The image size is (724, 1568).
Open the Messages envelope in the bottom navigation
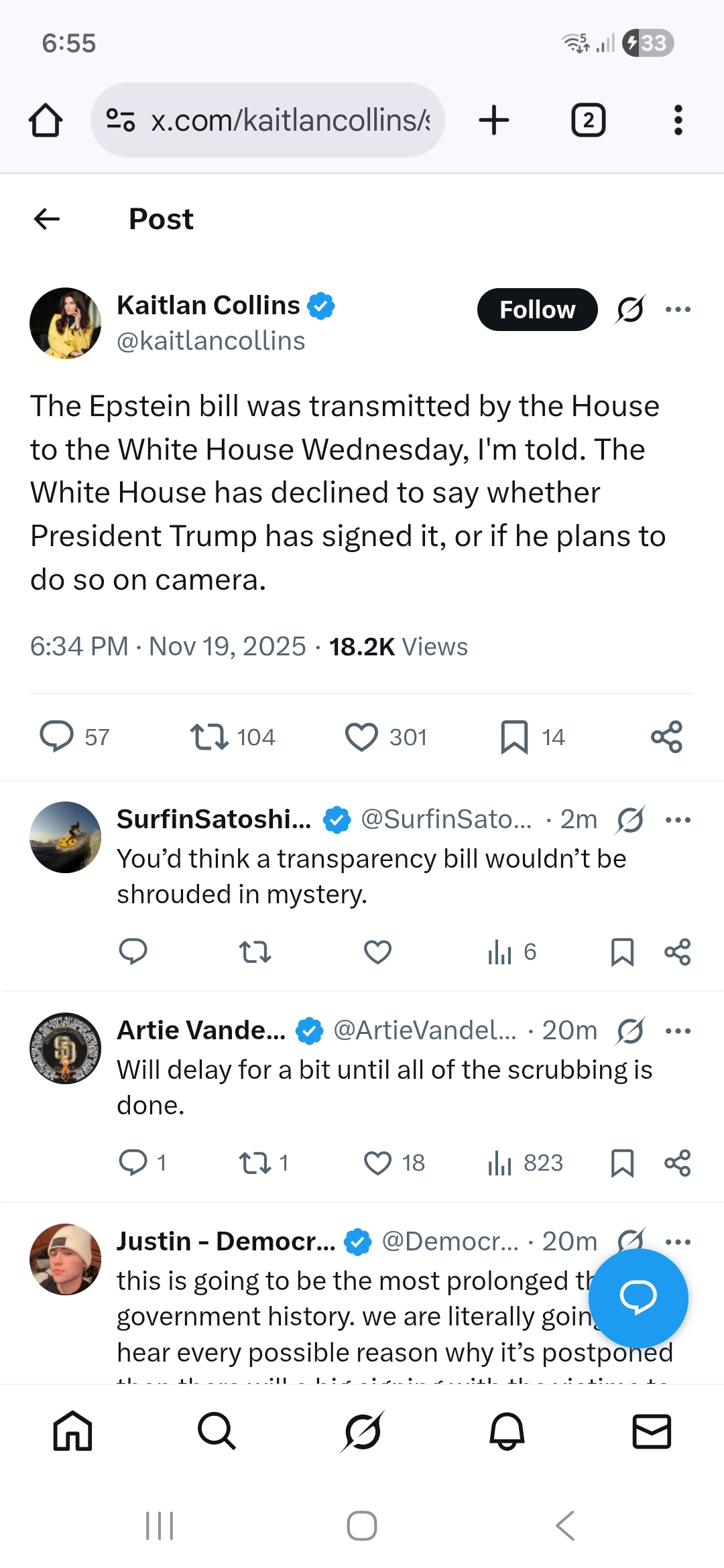pyautogui.click(x=652, y=1431)
